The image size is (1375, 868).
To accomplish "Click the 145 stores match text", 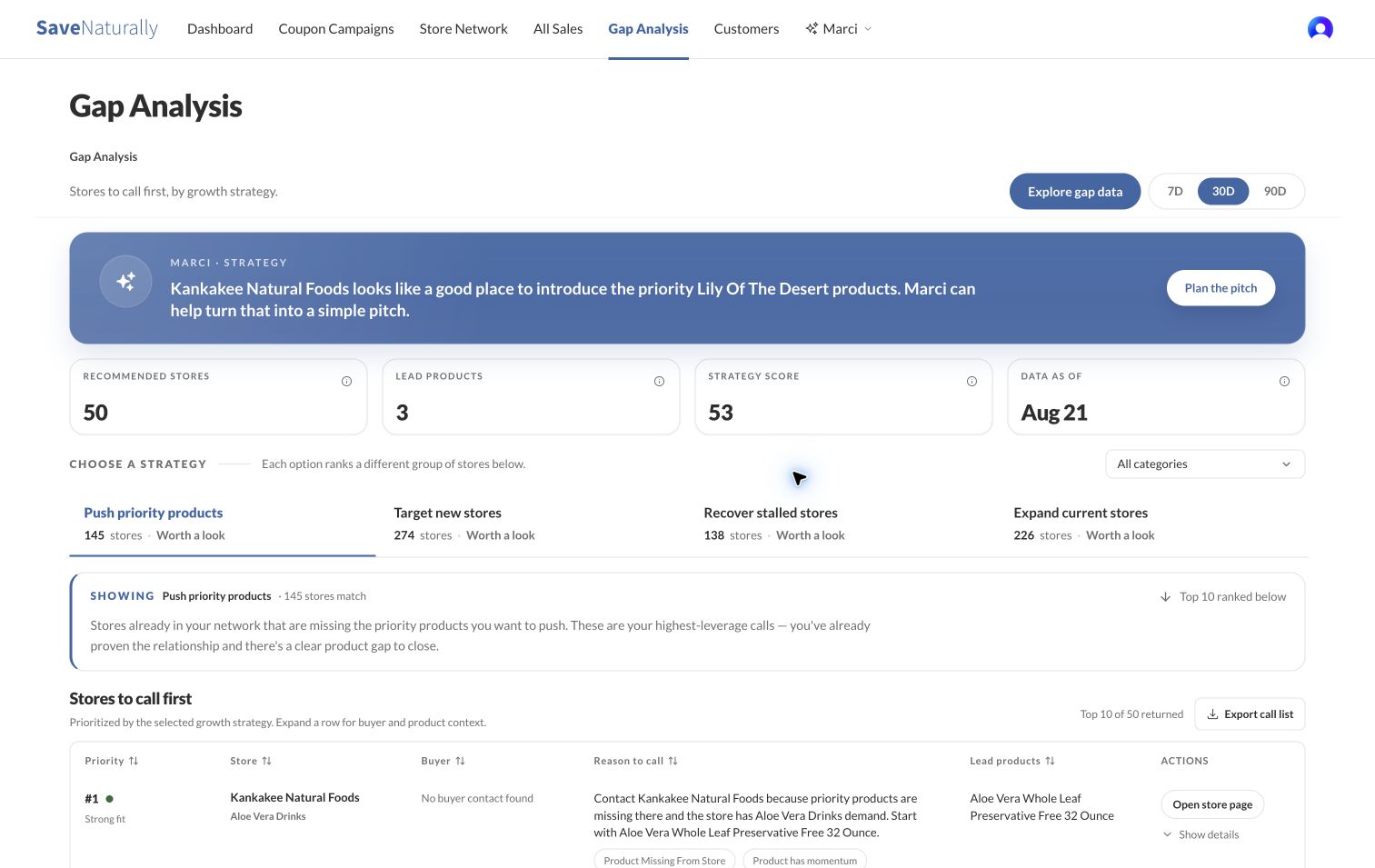I will [324, 596].
